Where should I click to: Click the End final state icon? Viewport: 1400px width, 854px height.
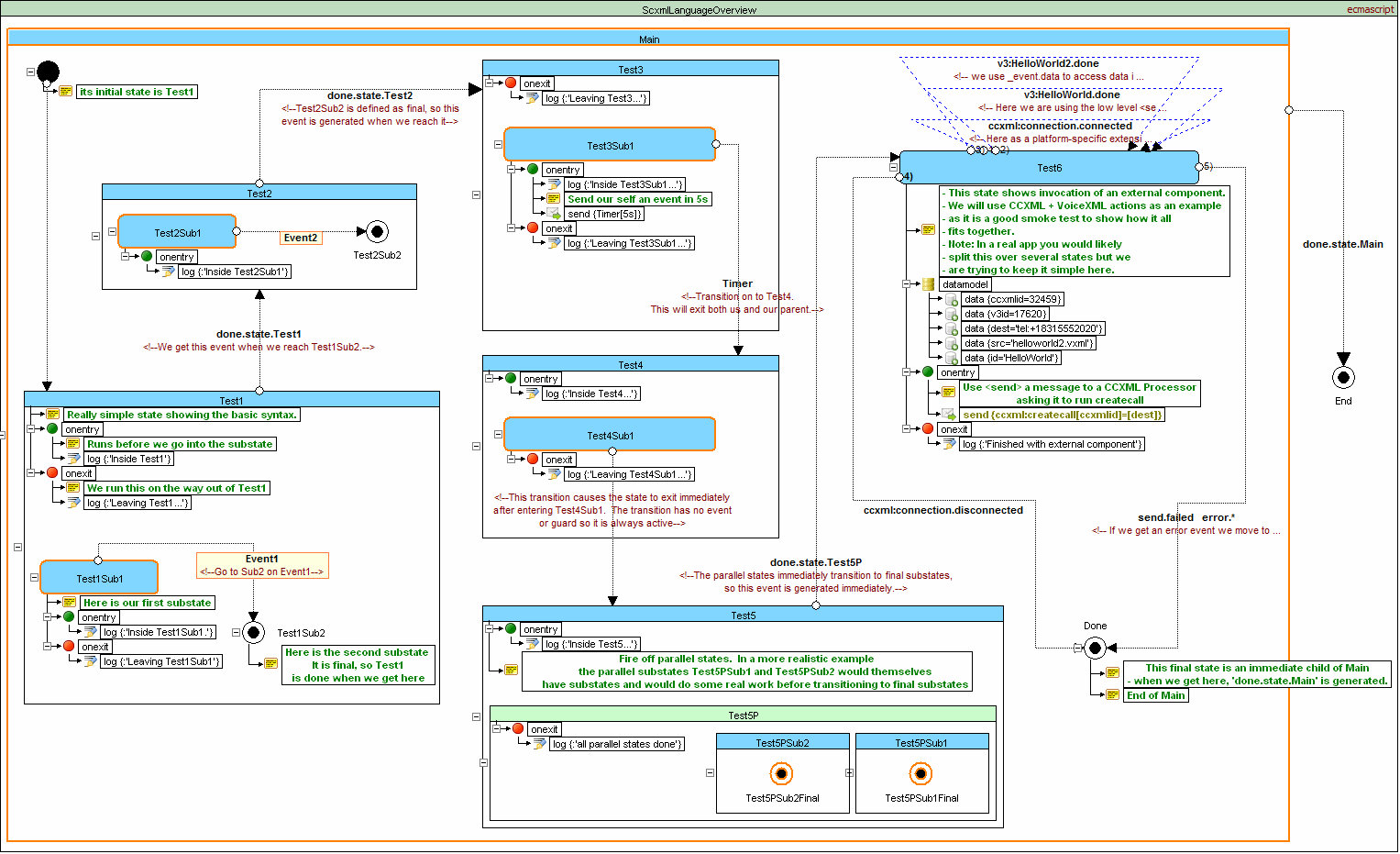1342,377
